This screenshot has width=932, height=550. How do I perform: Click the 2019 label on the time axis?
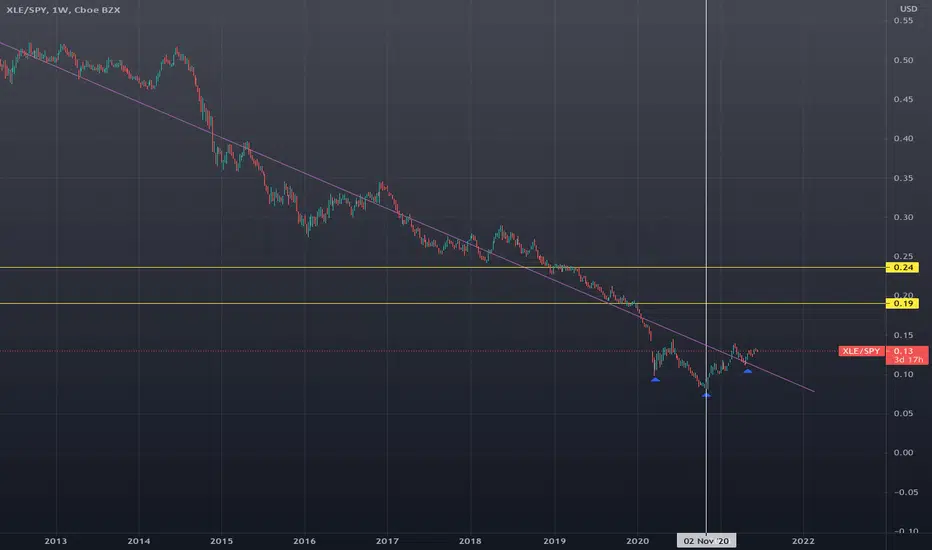tap(555, 540)
